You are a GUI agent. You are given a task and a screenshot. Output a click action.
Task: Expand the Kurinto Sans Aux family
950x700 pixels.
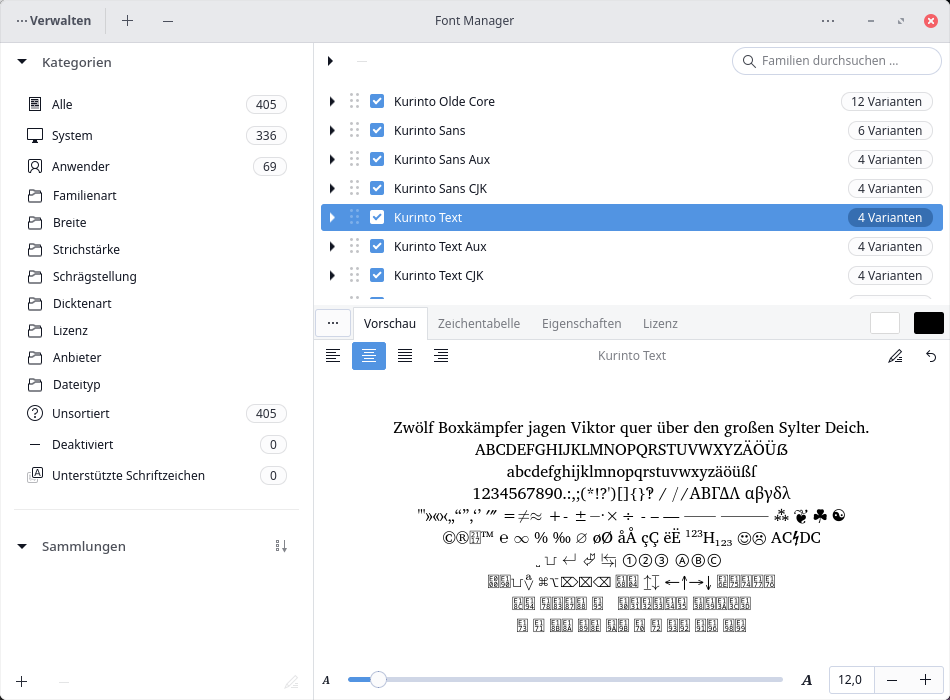pos(332,159)
